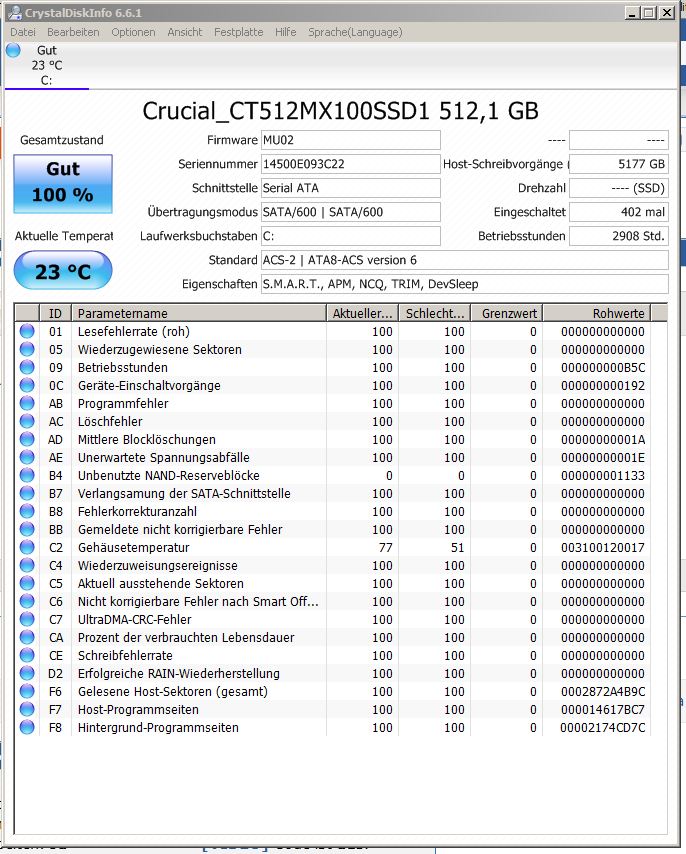Click status orb of Wiederzuweisungsereignisse row
686x854 pixels.
click(x=27, y=565)
